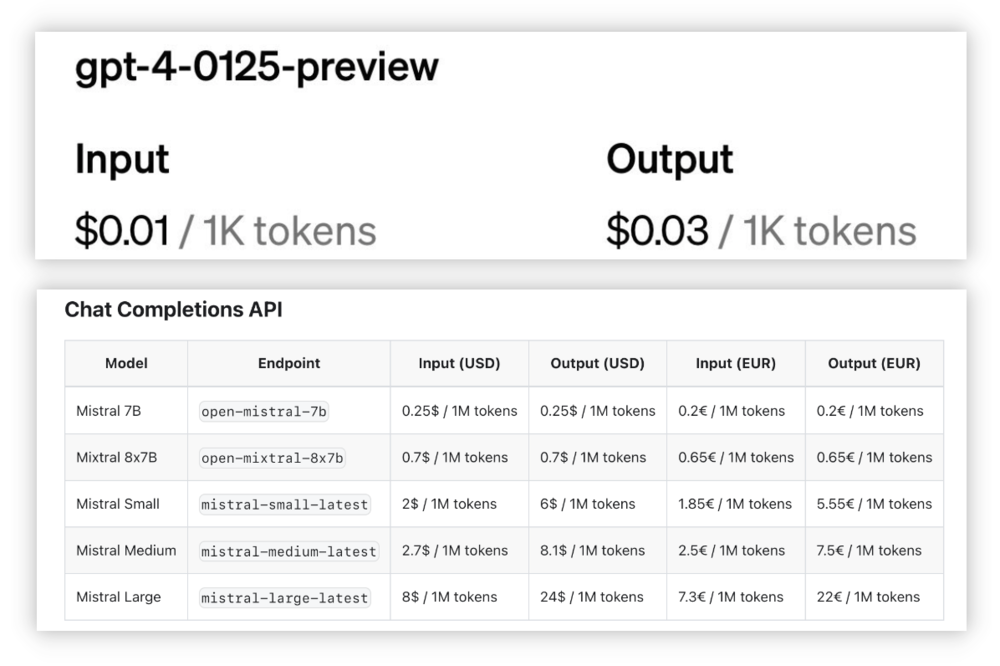Select the Mistral Medium model name cell
Screen dimensions: 1000x666
coord(126,551)
